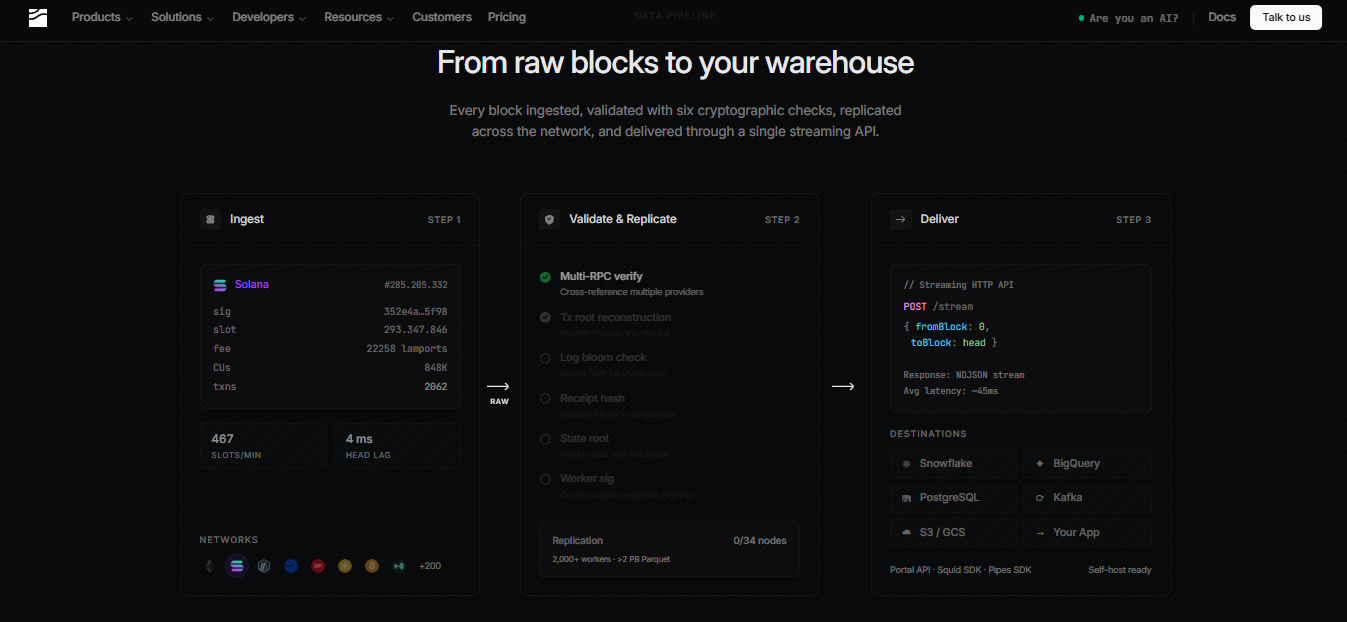Open the Customers page
Viewport: 1347px width, 622px height.
click(x=442, y=17)
